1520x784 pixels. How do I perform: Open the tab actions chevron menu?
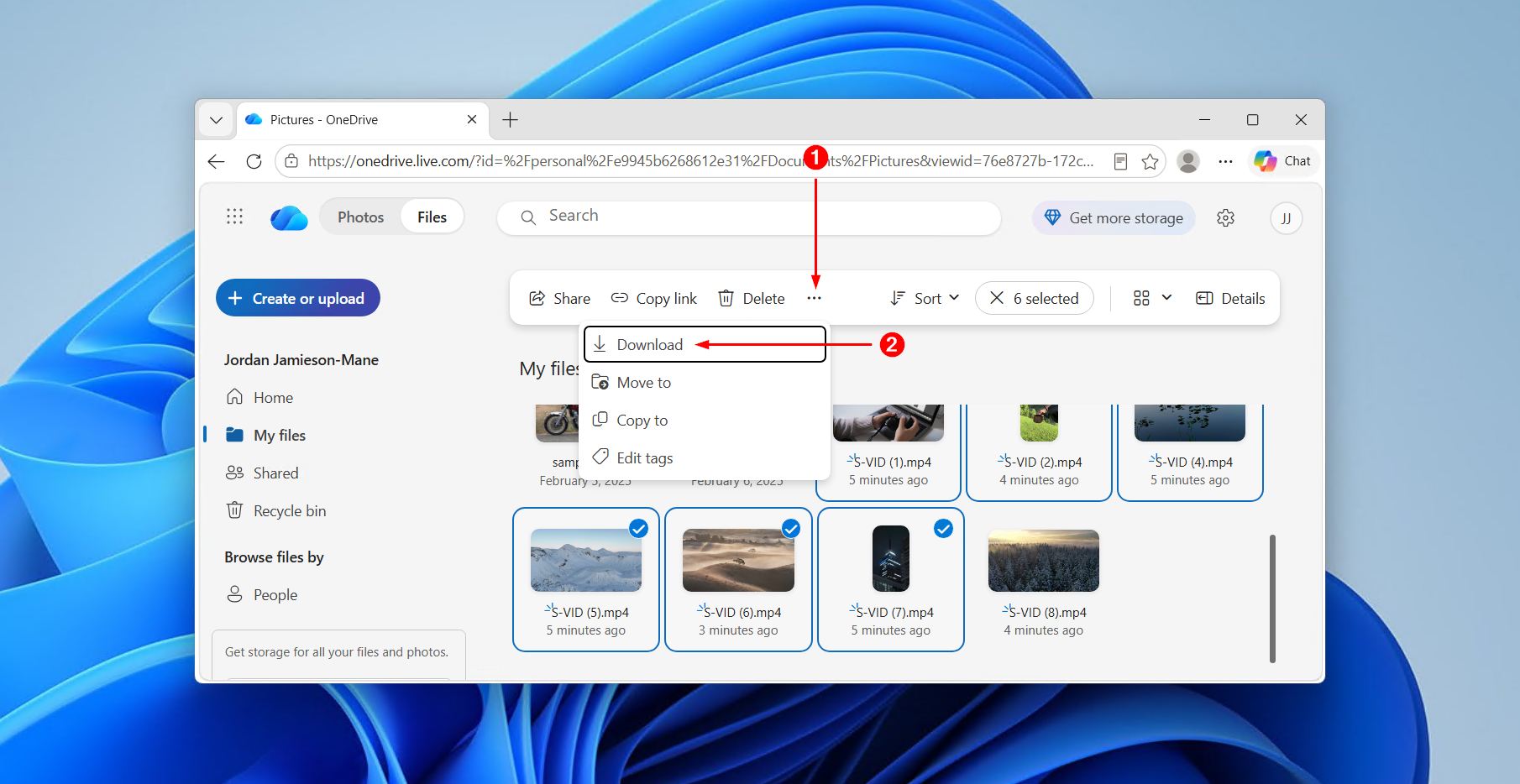(x=216, y=120)
